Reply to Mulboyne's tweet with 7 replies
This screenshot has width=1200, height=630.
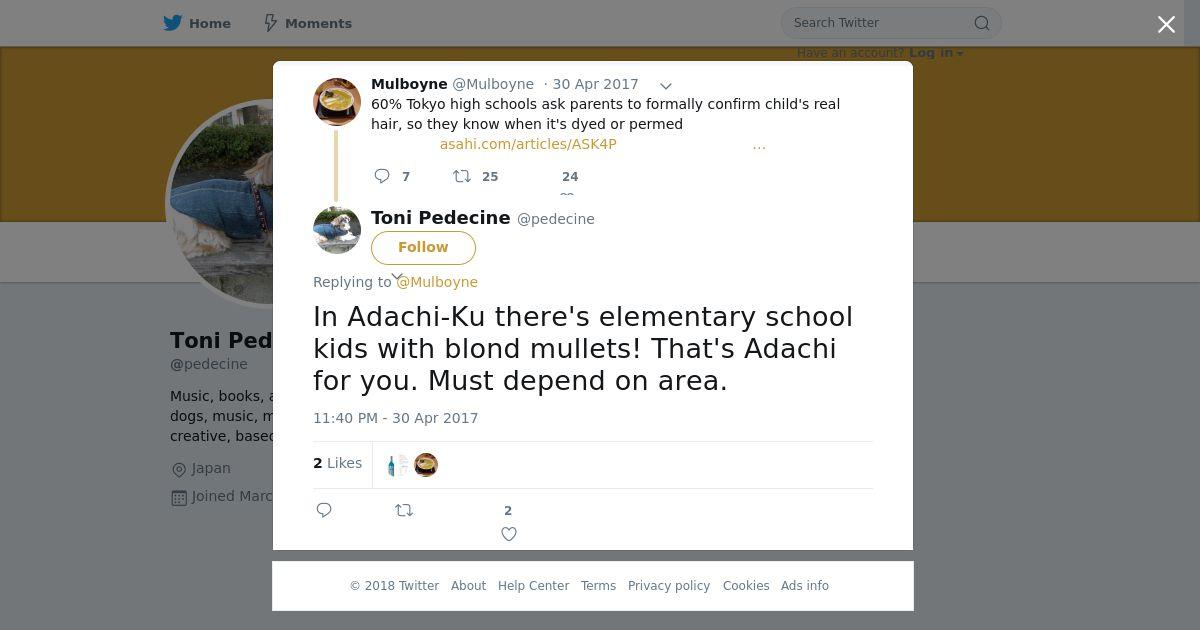point(382,176)
